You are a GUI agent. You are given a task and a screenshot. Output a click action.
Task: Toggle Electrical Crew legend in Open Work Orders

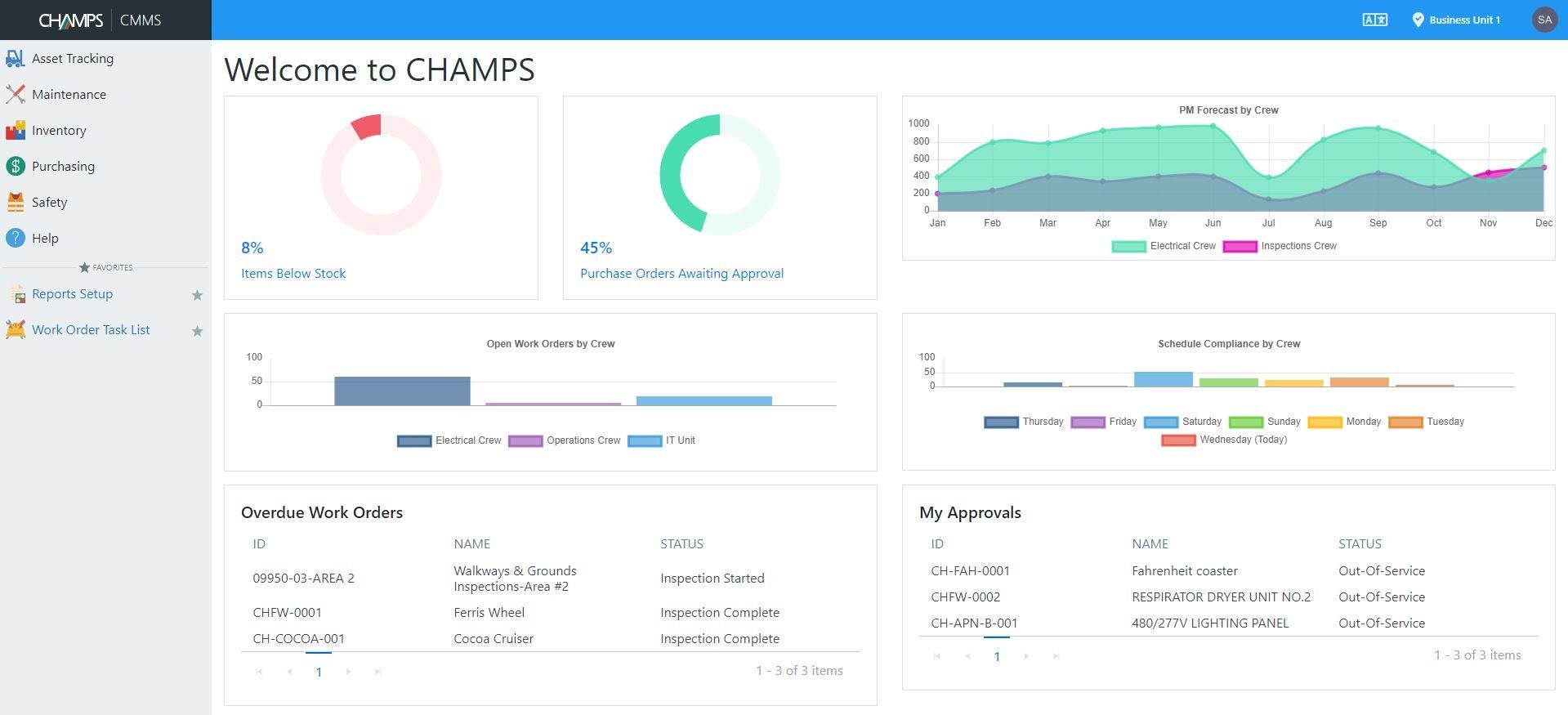(449, 440)
